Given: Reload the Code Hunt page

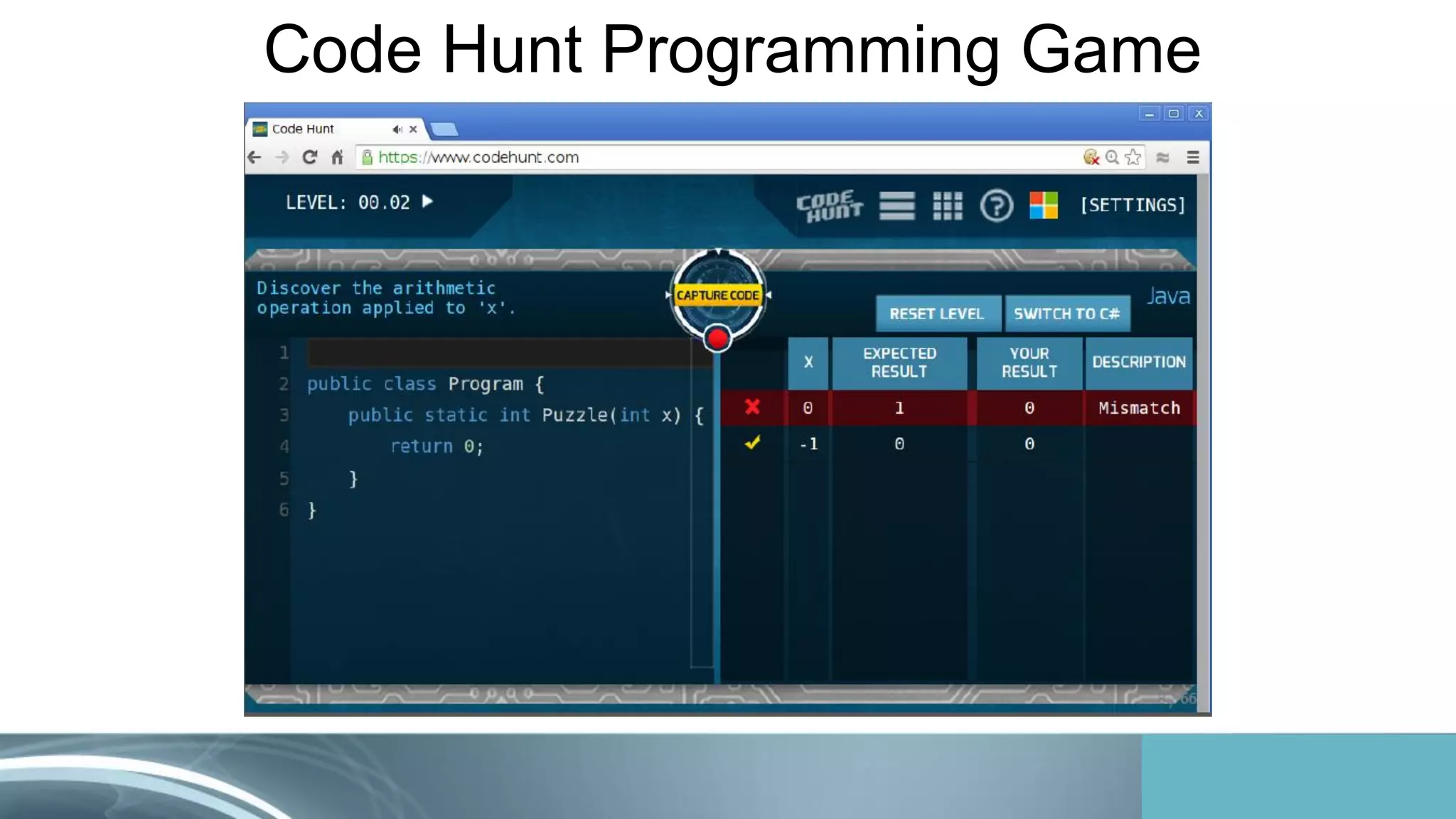Looking at the screenshot, I should pos(309,157).
